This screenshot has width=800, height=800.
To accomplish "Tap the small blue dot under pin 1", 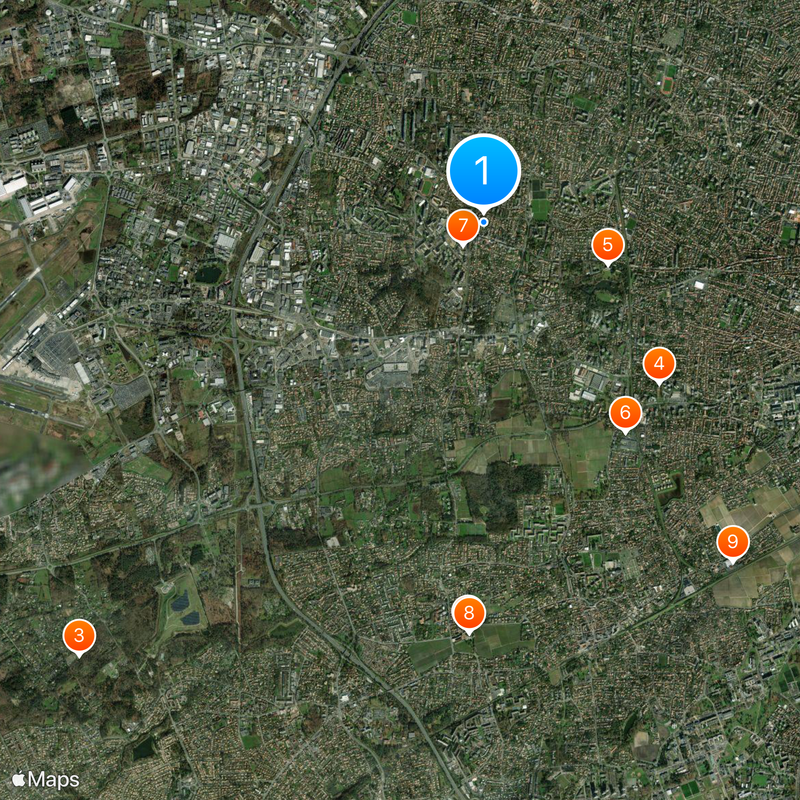I will [x=484, y=222].
